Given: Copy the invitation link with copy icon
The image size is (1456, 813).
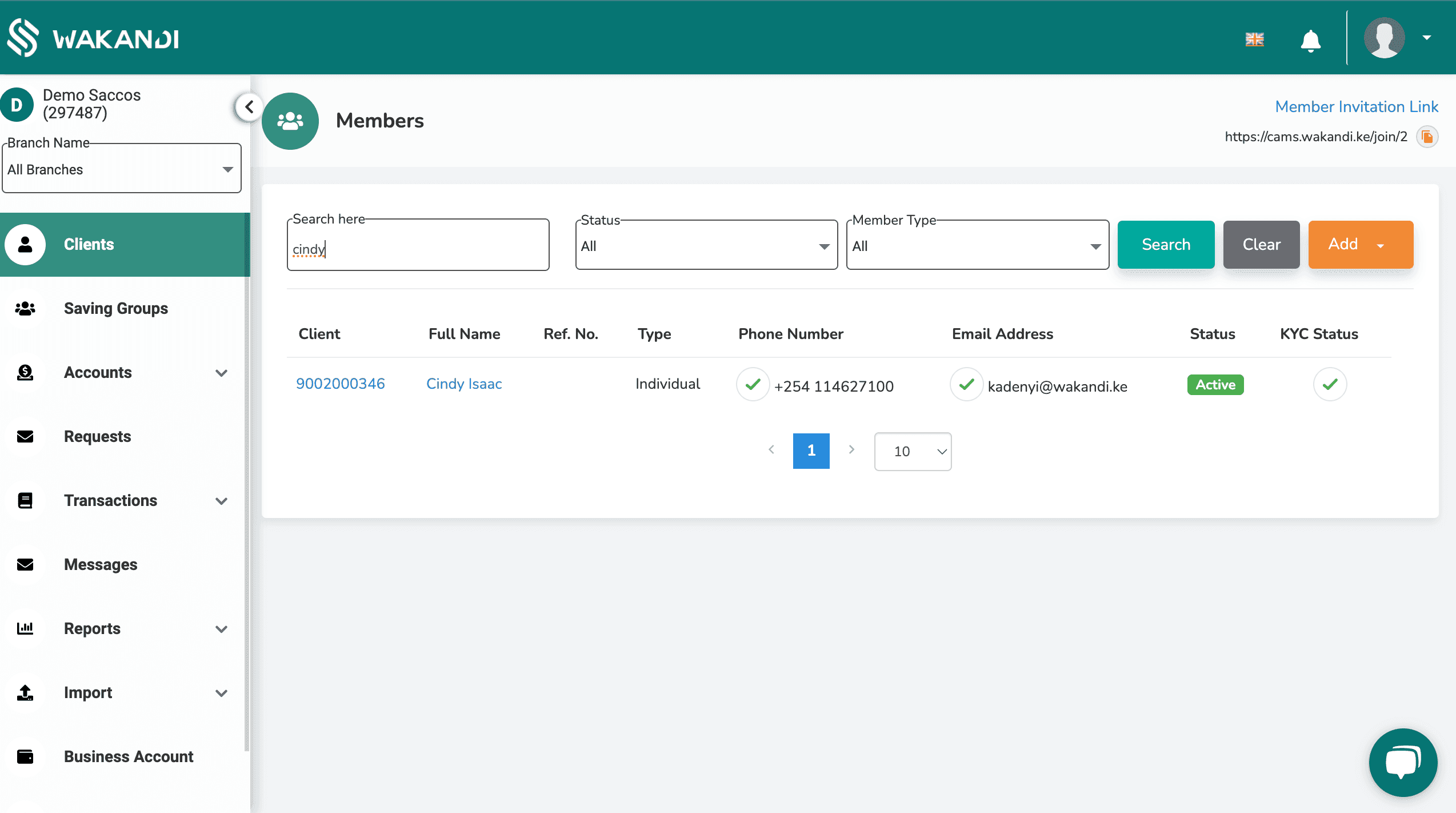Looking at the screenshot, I should (x=1427, y=137).
